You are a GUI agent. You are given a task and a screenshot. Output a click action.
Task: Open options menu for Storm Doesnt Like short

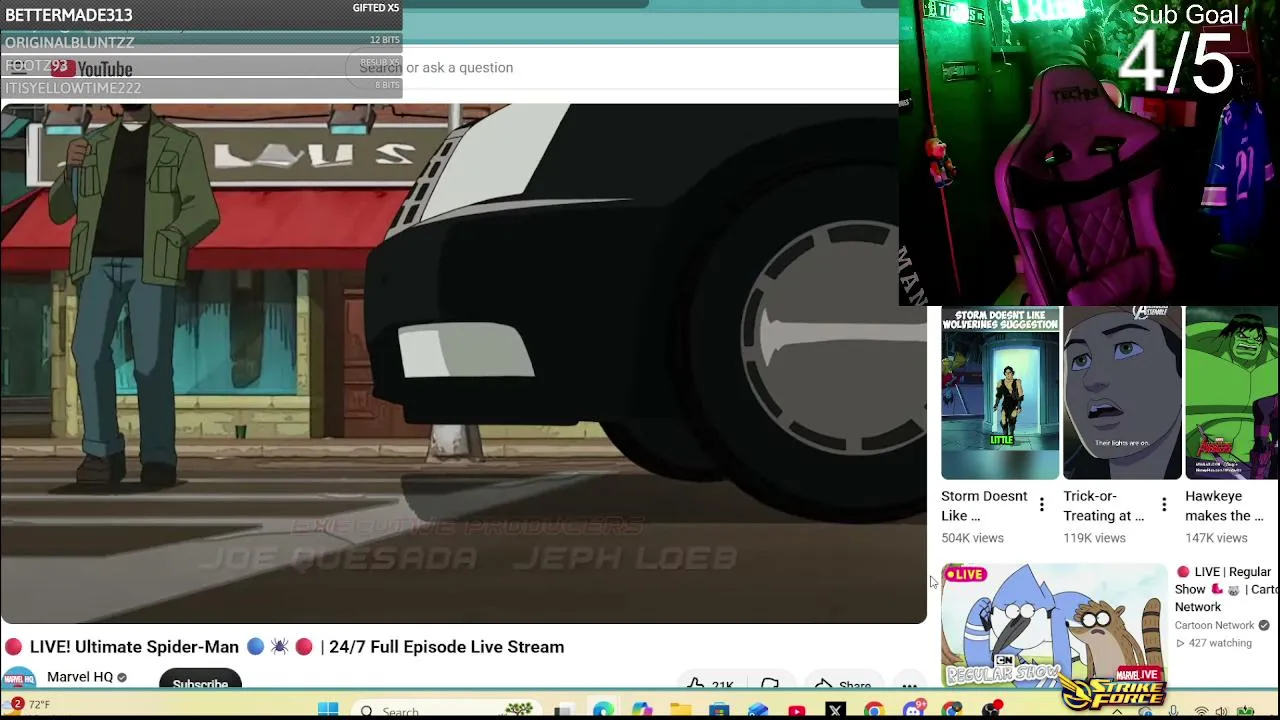pyautogui.click(x=1042, y=505)
